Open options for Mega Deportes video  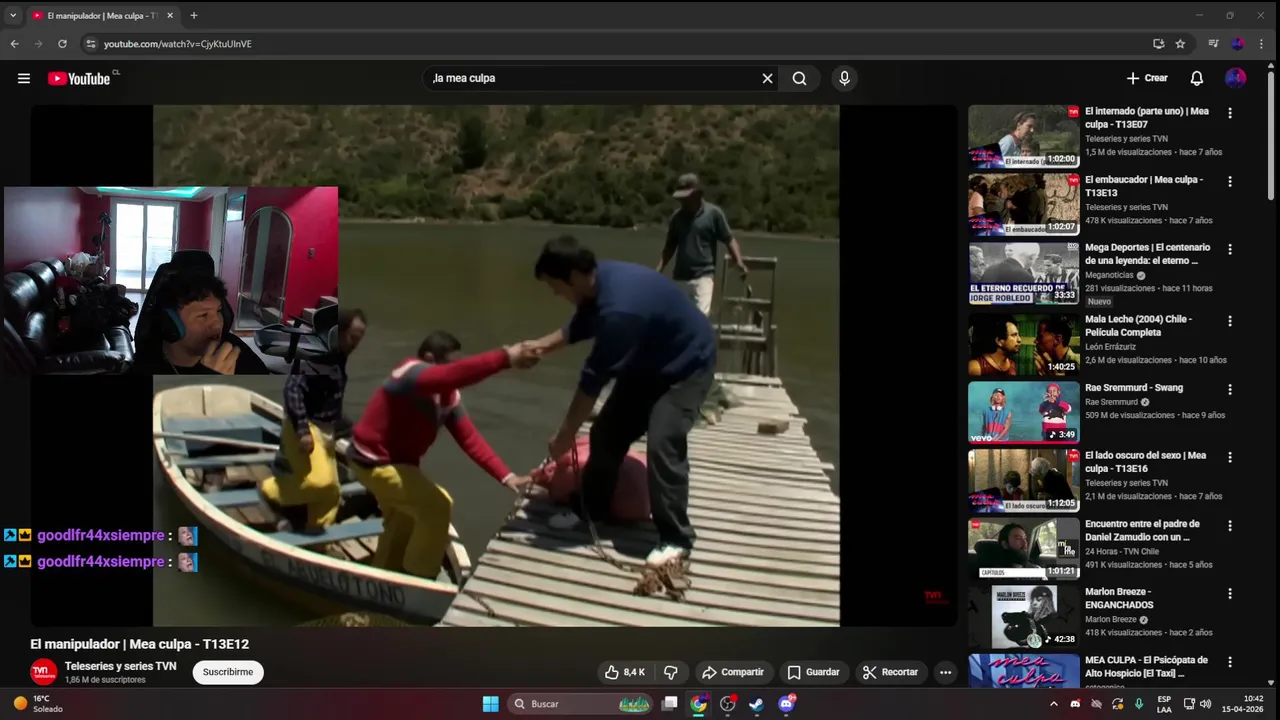tap(1230, 249)
